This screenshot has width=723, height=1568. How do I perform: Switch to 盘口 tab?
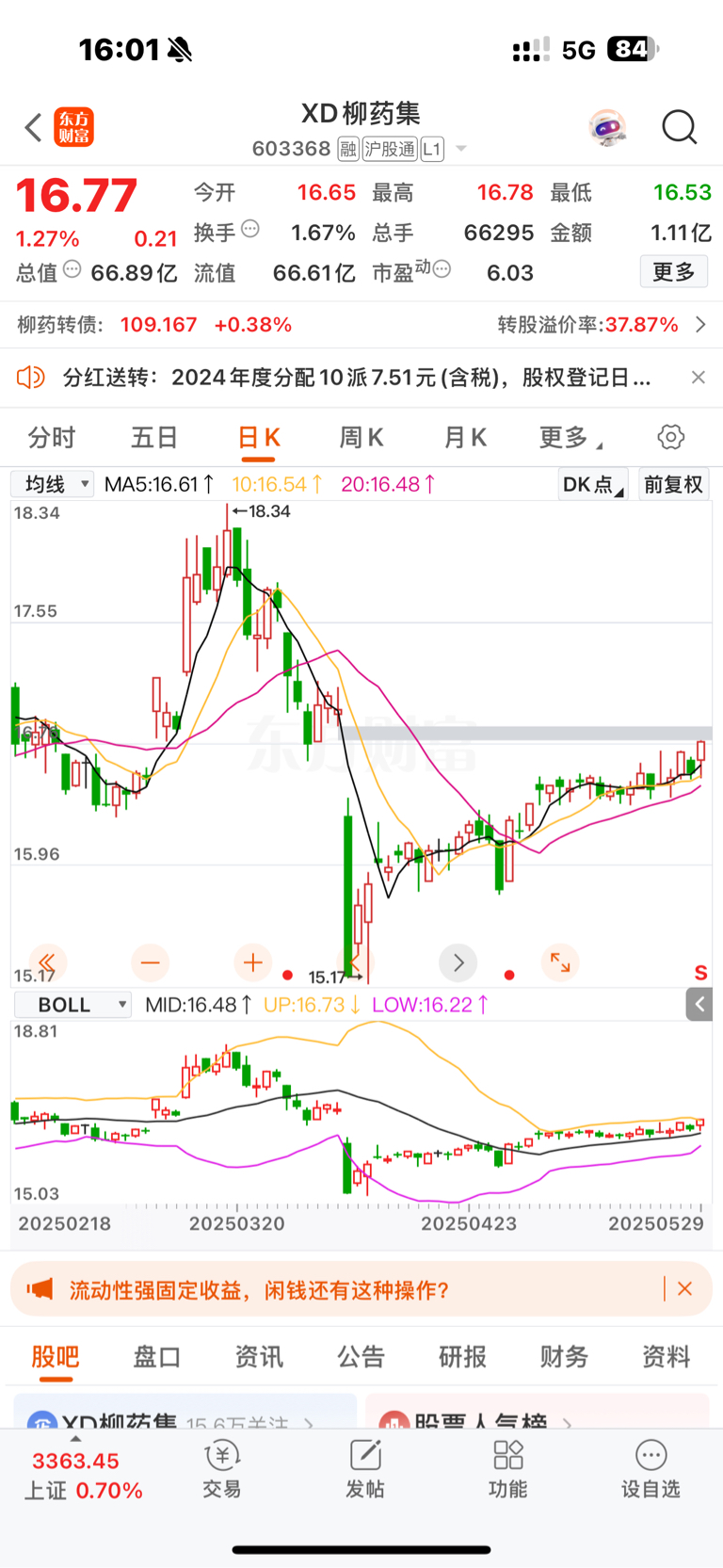157,1357
